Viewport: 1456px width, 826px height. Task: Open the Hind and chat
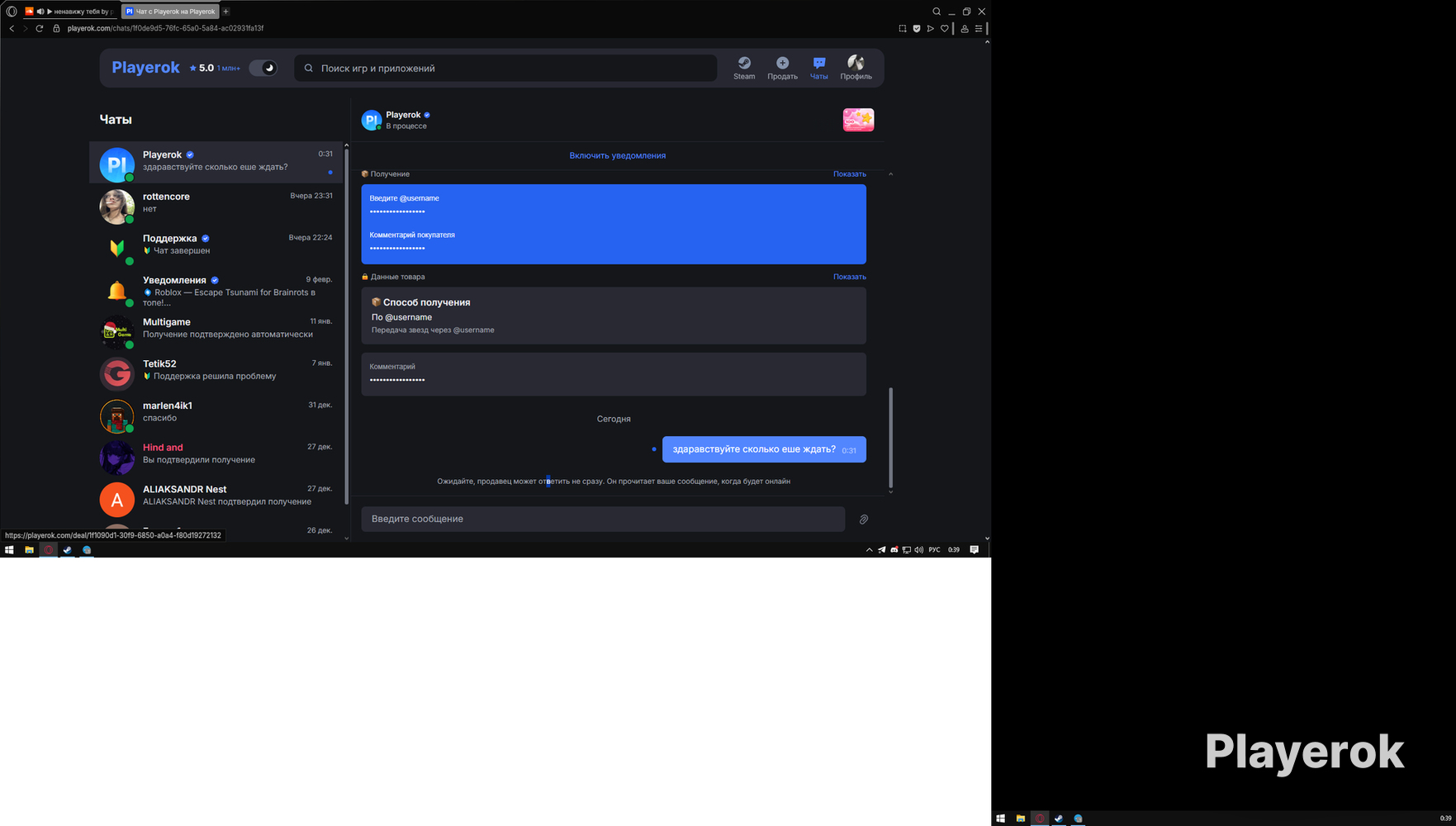click(216, 454)
